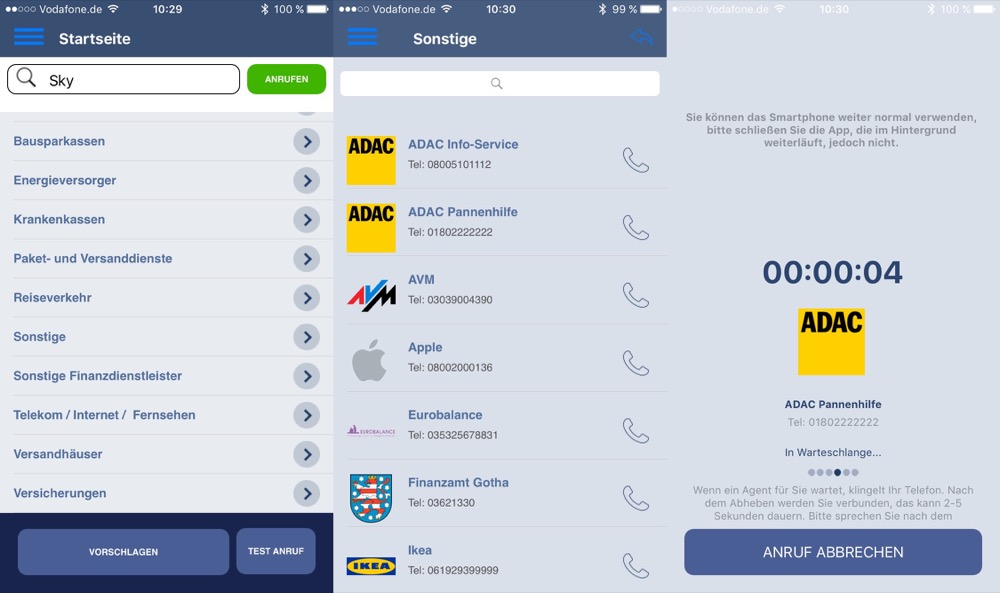Tap phone icon beside Apple entry

pyautogui.click(x=636, y=363)
